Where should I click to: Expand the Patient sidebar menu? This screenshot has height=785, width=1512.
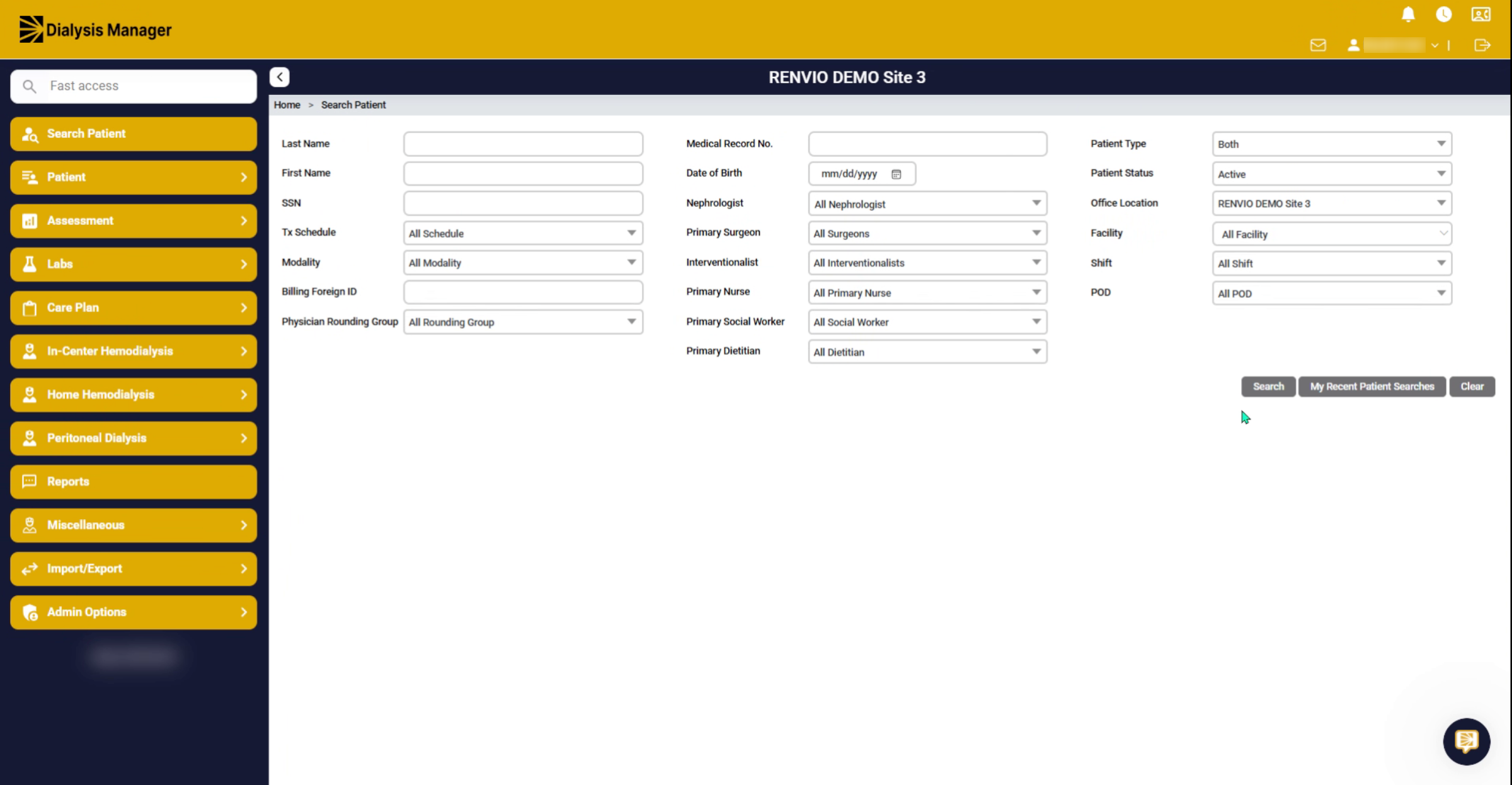pos(134,177)
